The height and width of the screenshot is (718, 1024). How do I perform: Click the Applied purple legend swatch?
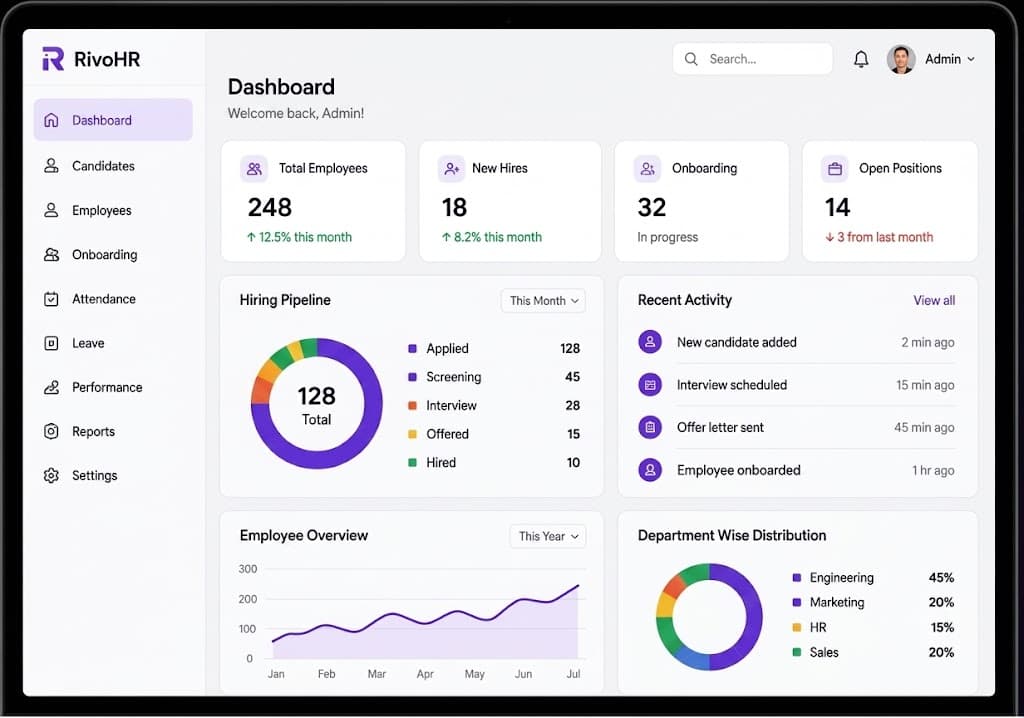412,348
